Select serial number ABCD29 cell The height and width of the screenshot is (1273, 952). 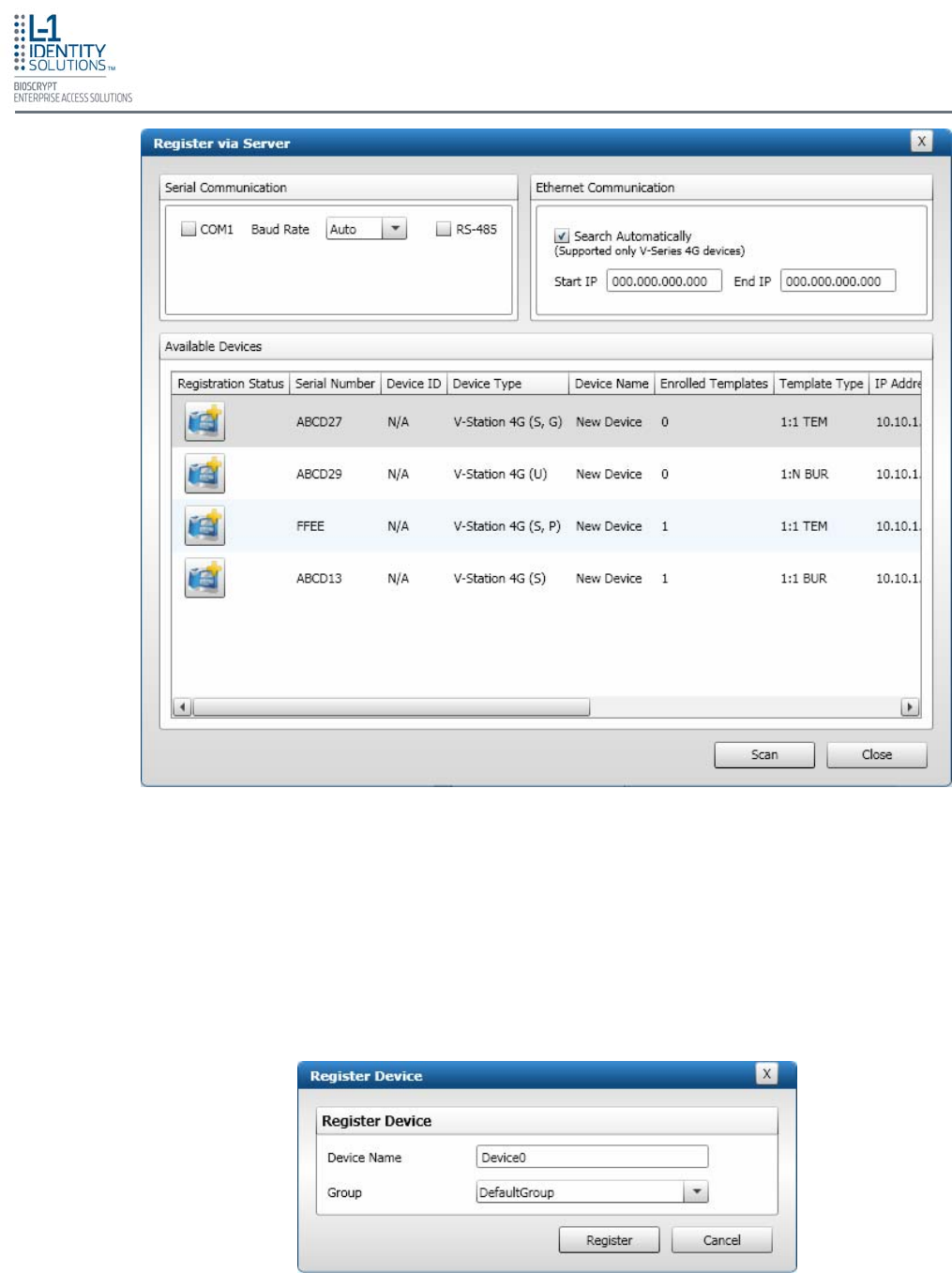319,475
